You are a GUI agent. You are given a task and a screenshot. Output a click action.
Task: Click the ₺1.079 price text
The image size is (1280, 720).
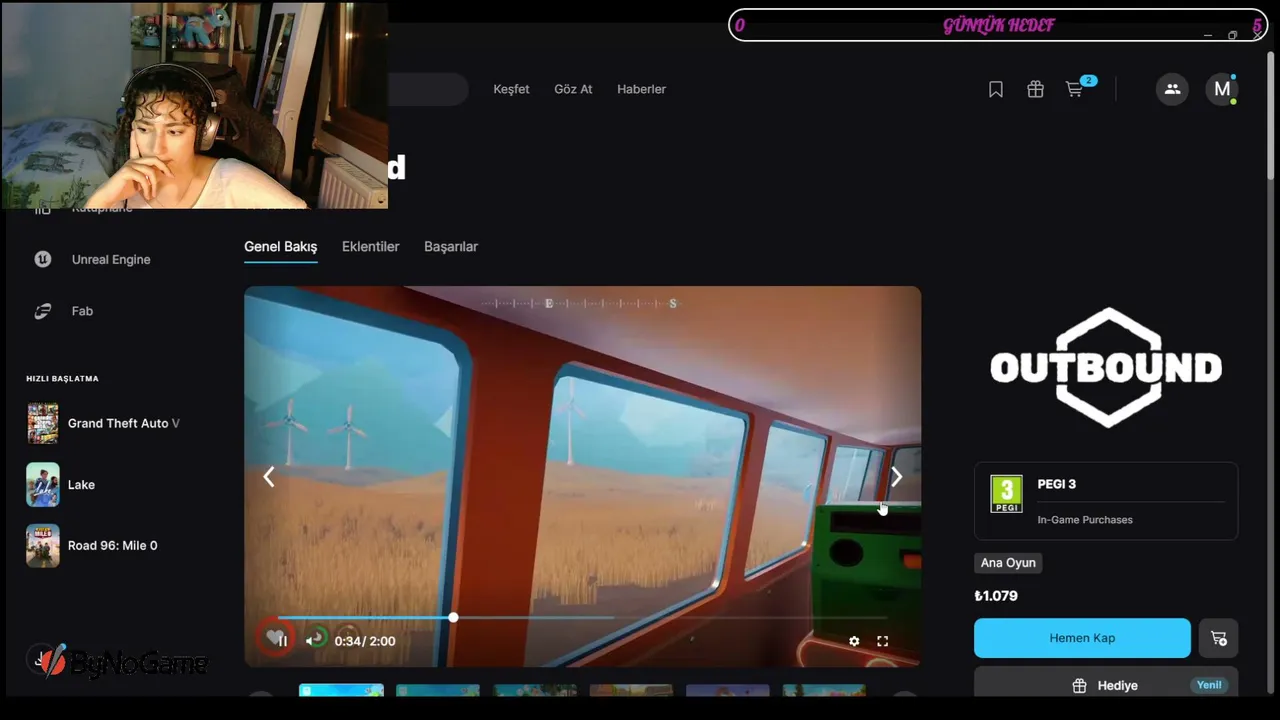(x=996, y=596)
